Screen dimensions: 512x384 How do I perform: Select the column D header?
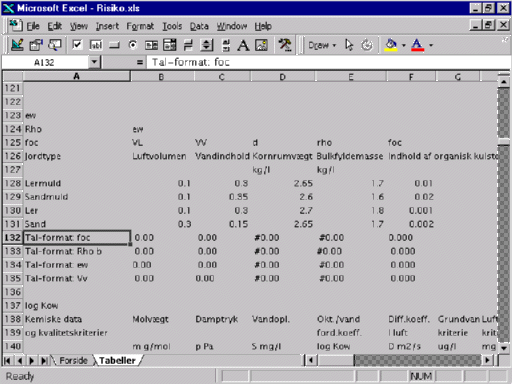click(x=282, y=77)
